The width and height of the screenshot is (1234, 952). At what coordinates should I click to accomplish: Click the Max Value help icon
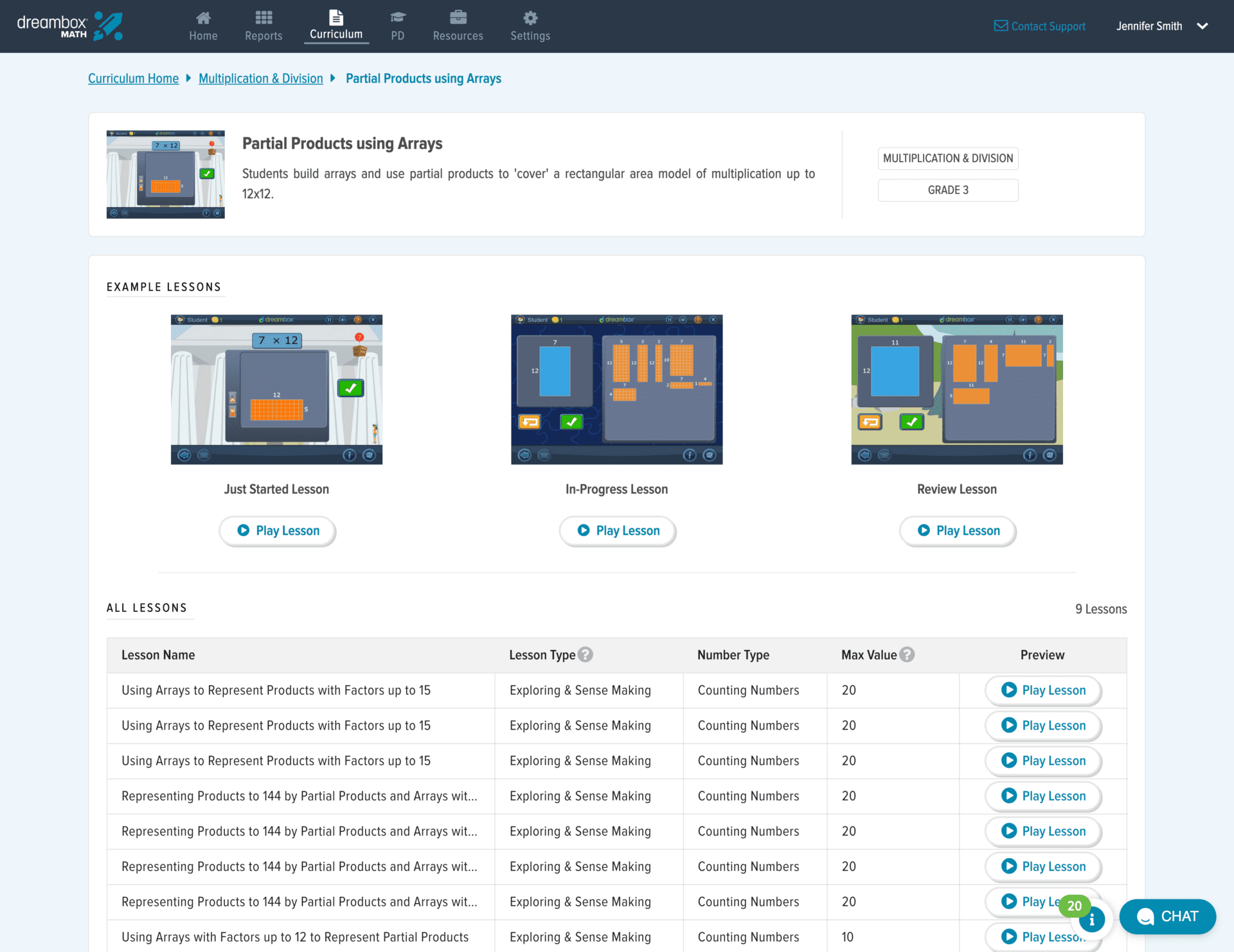pyautogui.click(x=907, y=654)
